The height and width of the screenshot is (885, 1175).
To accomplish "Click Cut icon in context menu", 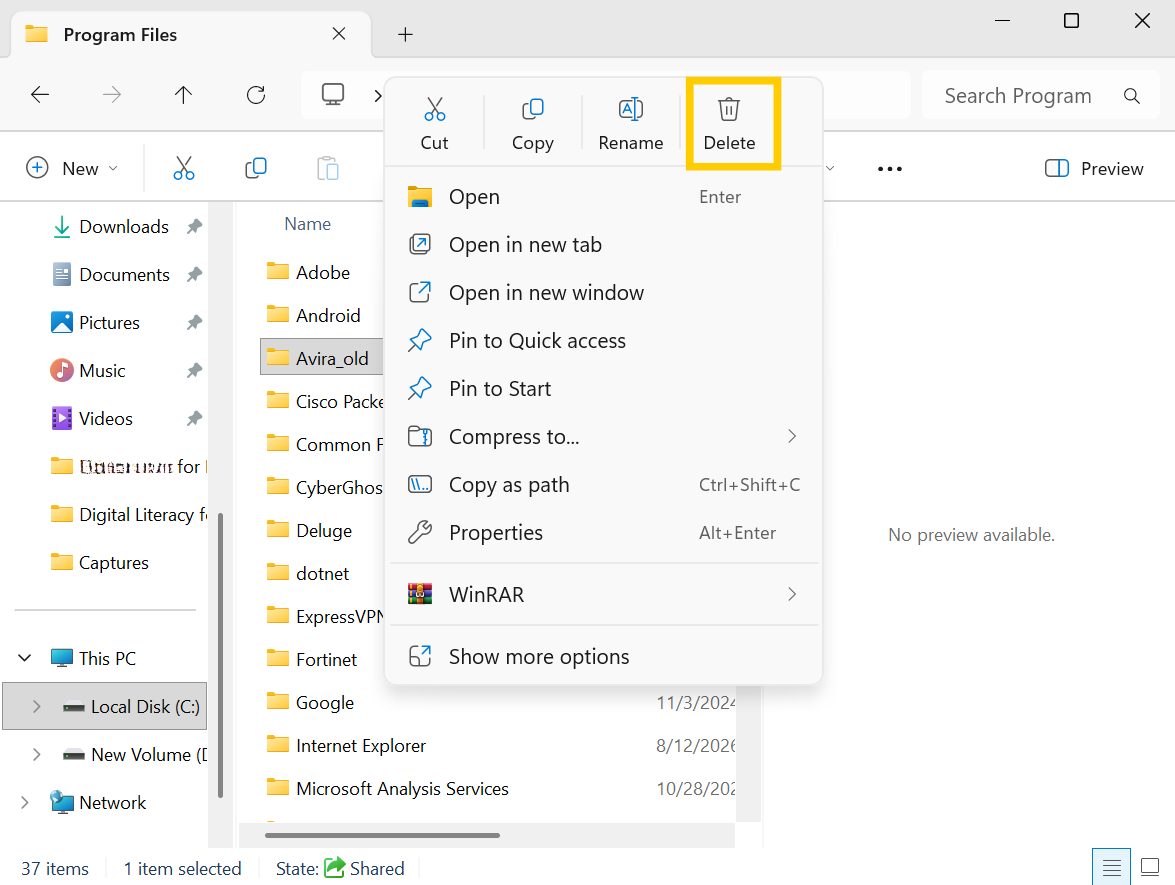I will (435, 109).
